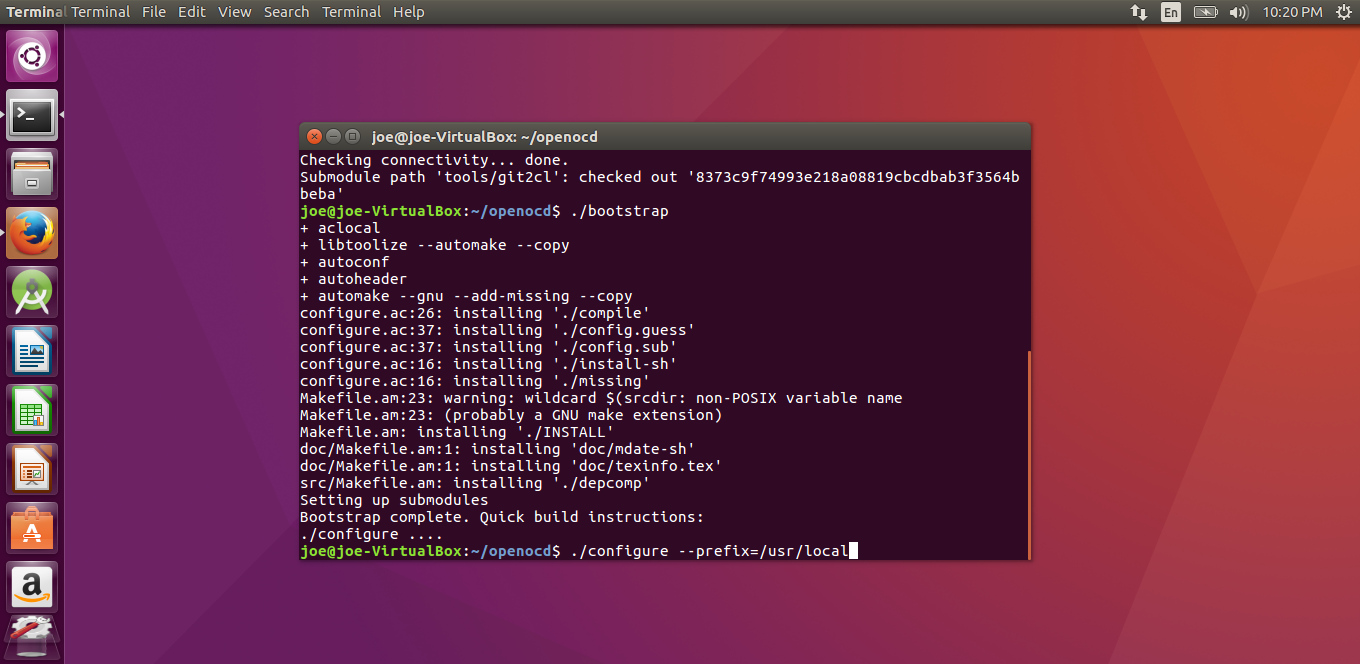Open the session power gear menu
1360x664 pixels.
[1342, 12]
